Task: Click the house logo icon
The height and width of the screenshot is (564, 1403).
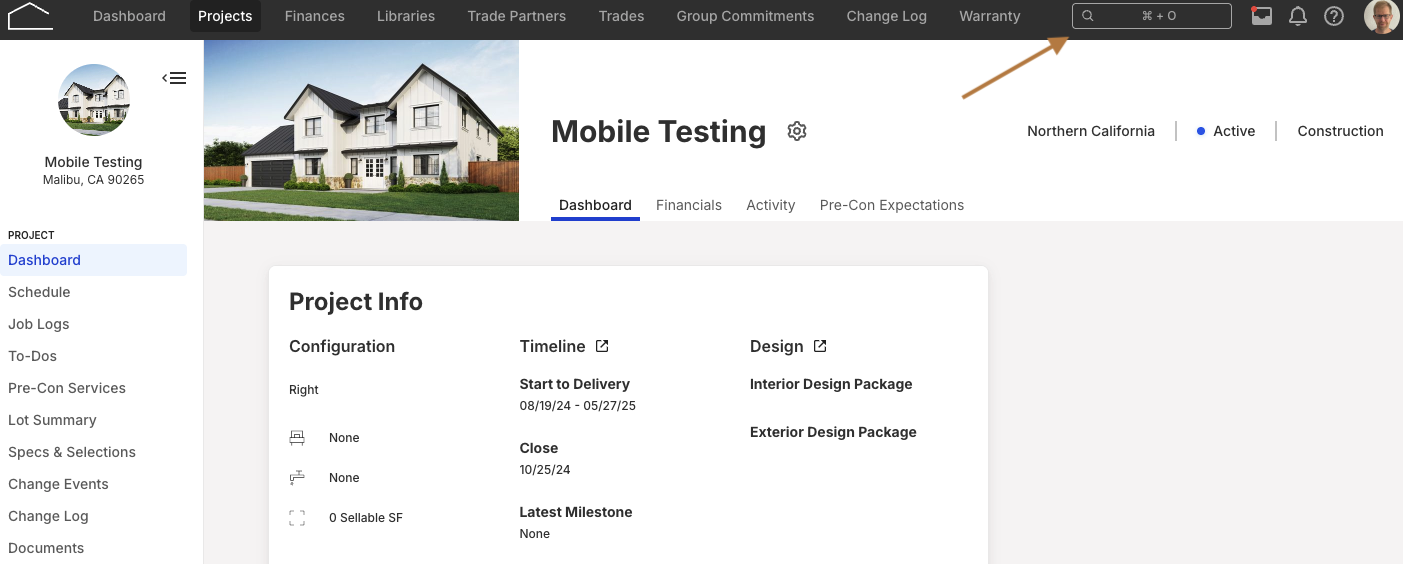Action: 29,15
